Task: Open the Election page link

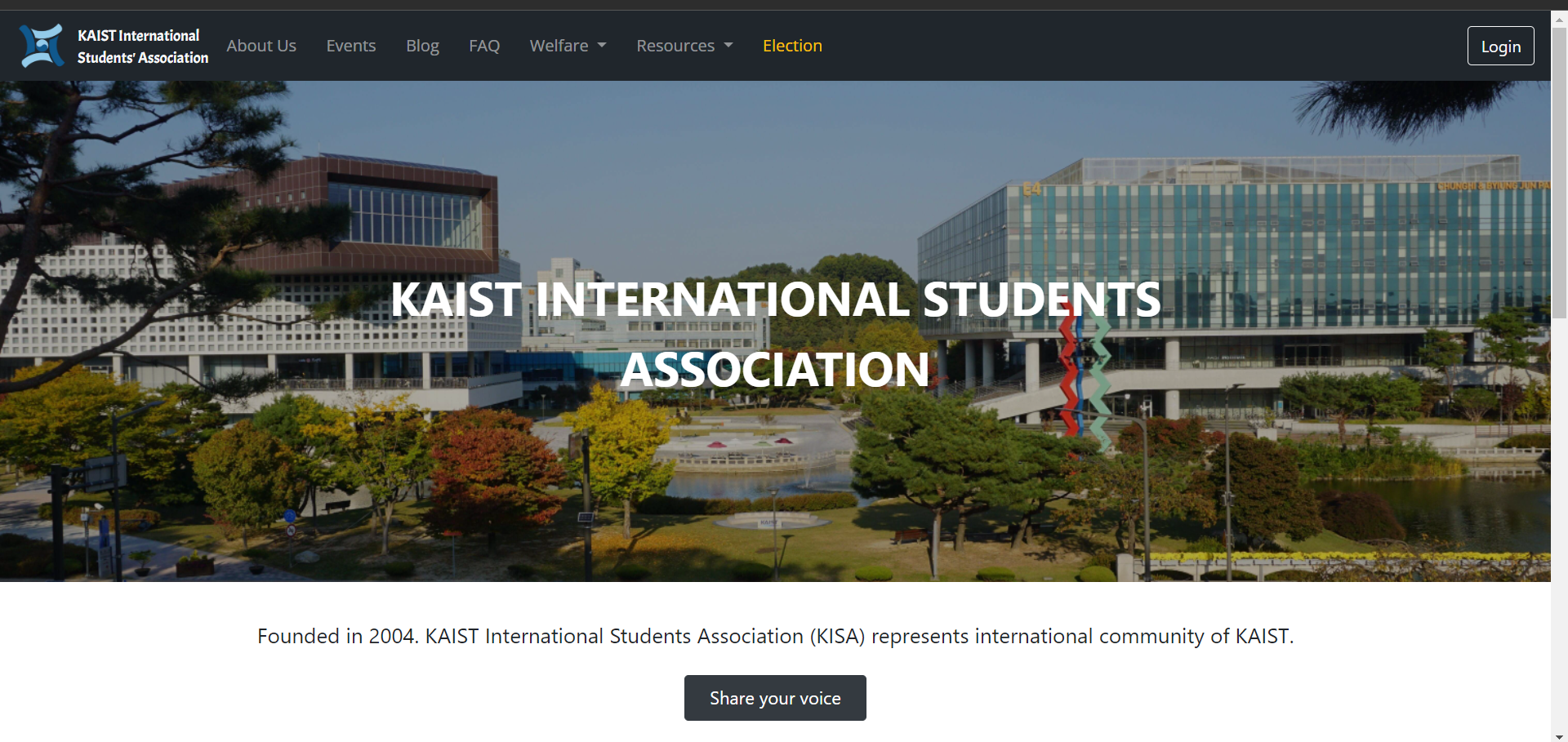Action: click(x=792, y=46)
